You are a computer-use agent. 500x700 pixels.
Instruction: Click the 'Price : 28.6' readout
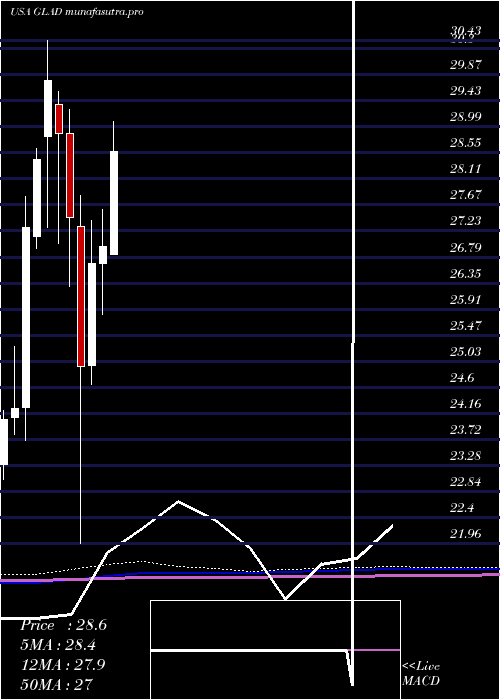click(63, 625)
